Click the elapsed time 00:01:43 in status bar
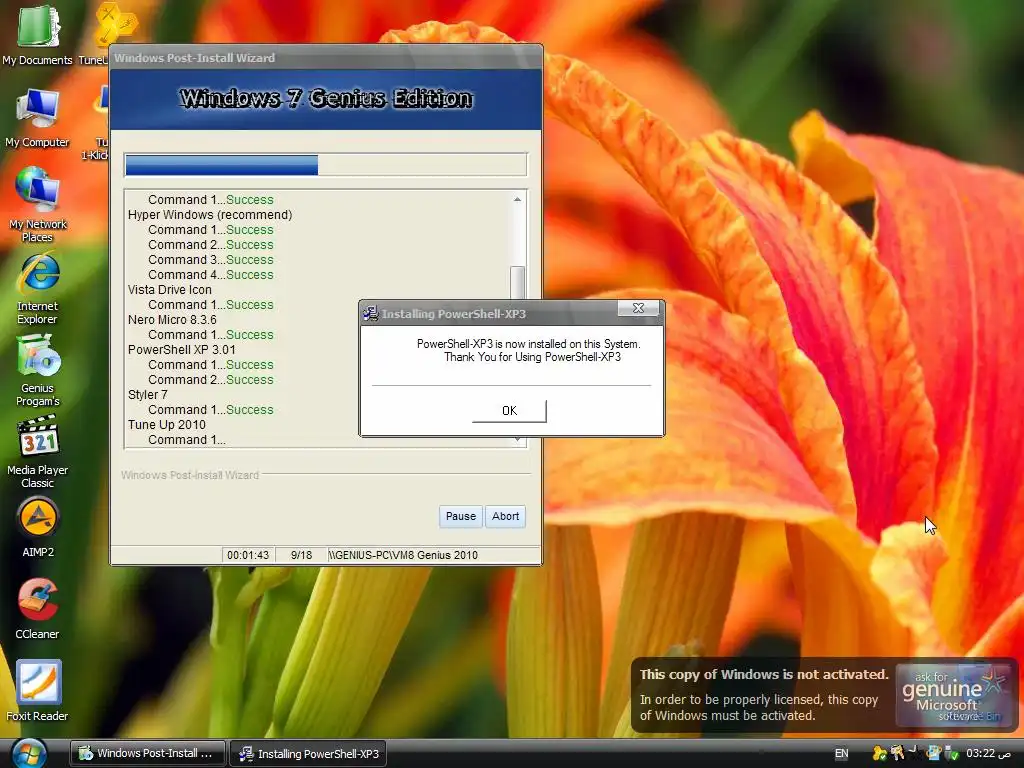Screen dimensions: 1024x768 click(248, 555)
